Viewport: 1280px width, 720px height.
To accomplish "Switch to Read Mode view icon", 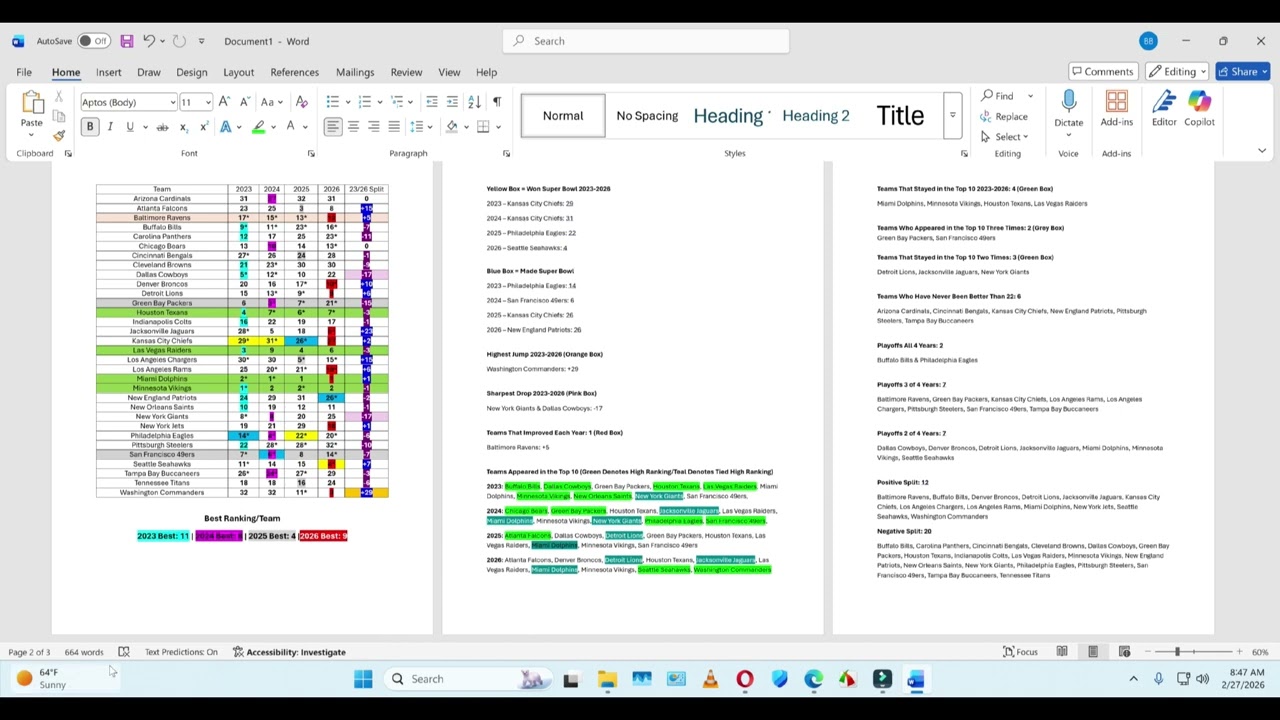I will tap(1062, 652).
